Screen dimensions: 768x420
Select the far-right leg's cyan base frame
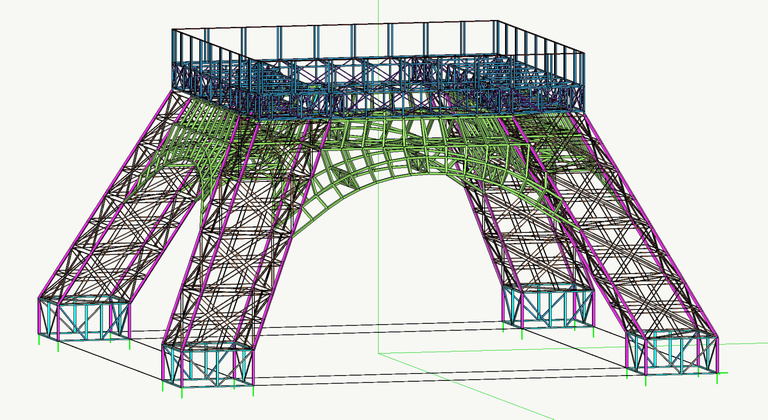coord(672,355)
